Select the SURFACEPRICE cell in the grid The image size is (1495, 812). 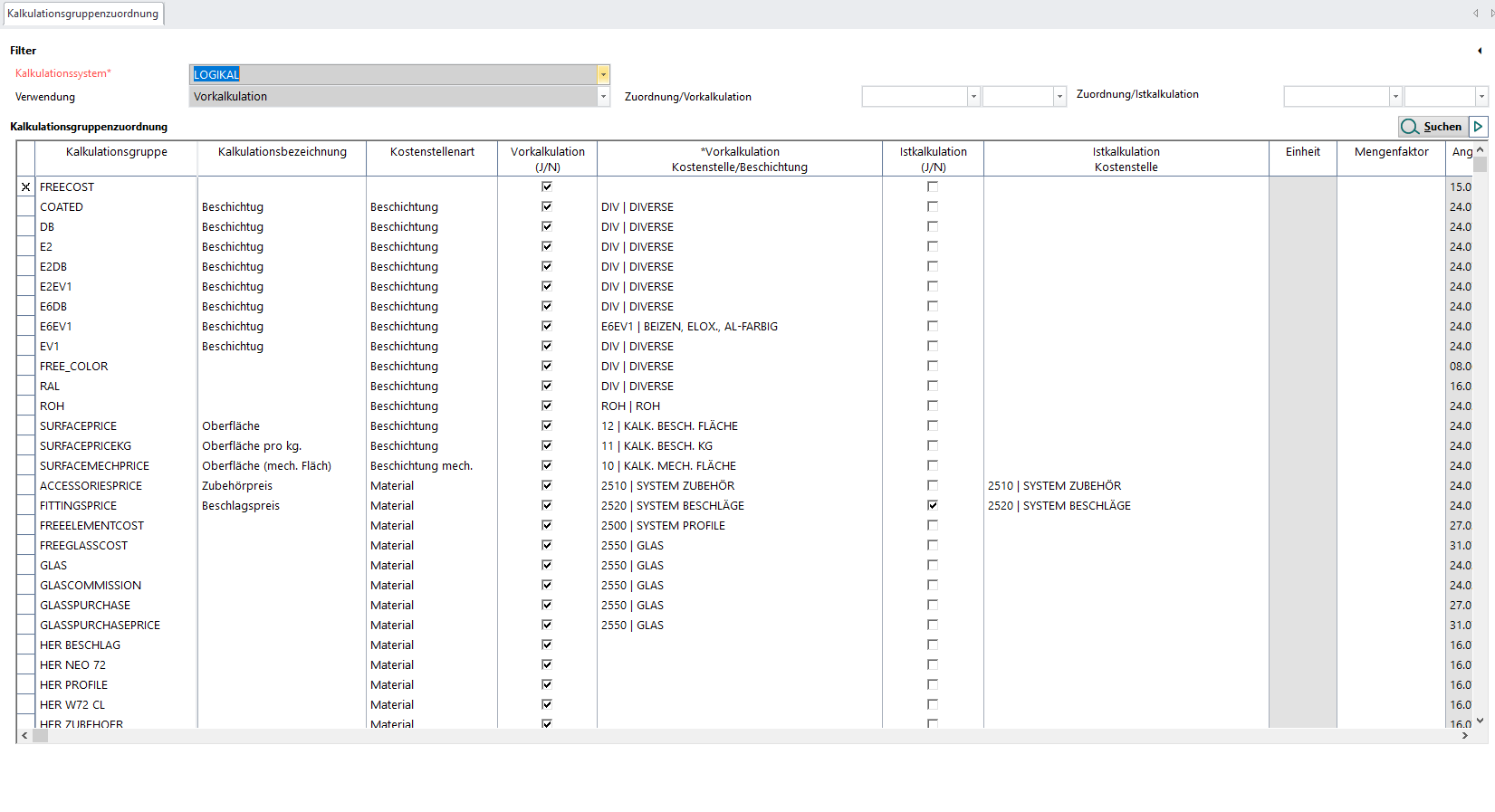click(78, 425)
